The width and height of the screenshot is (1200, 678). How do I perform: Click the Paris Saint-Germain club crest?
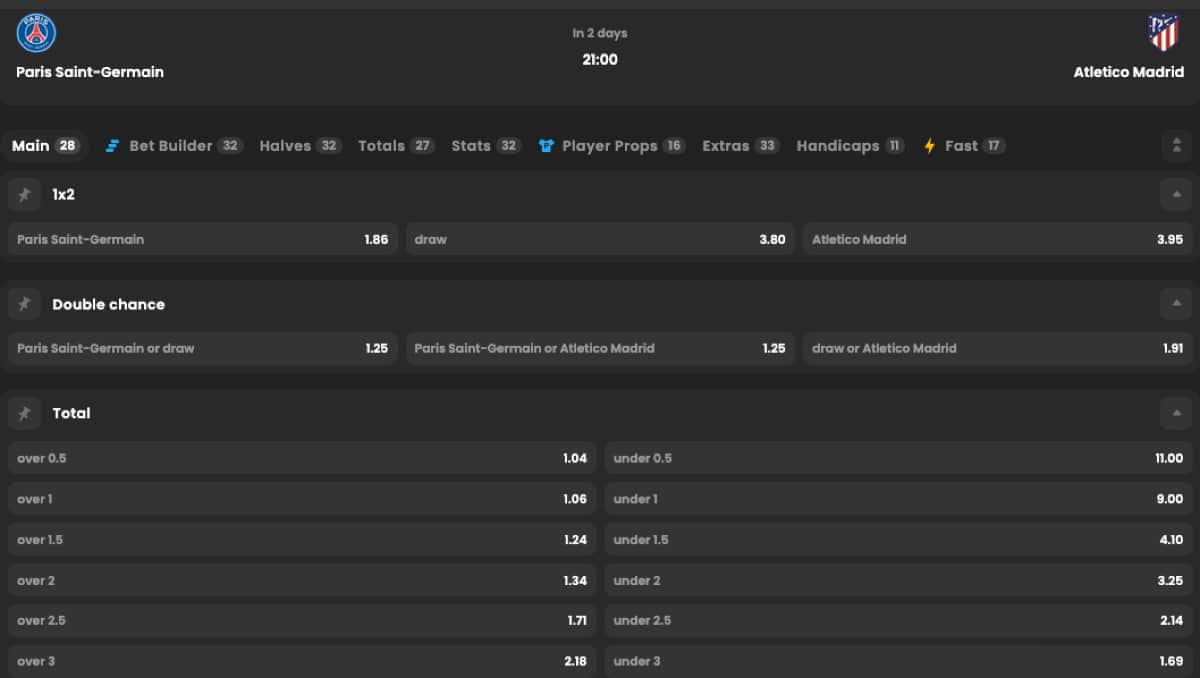36,33
